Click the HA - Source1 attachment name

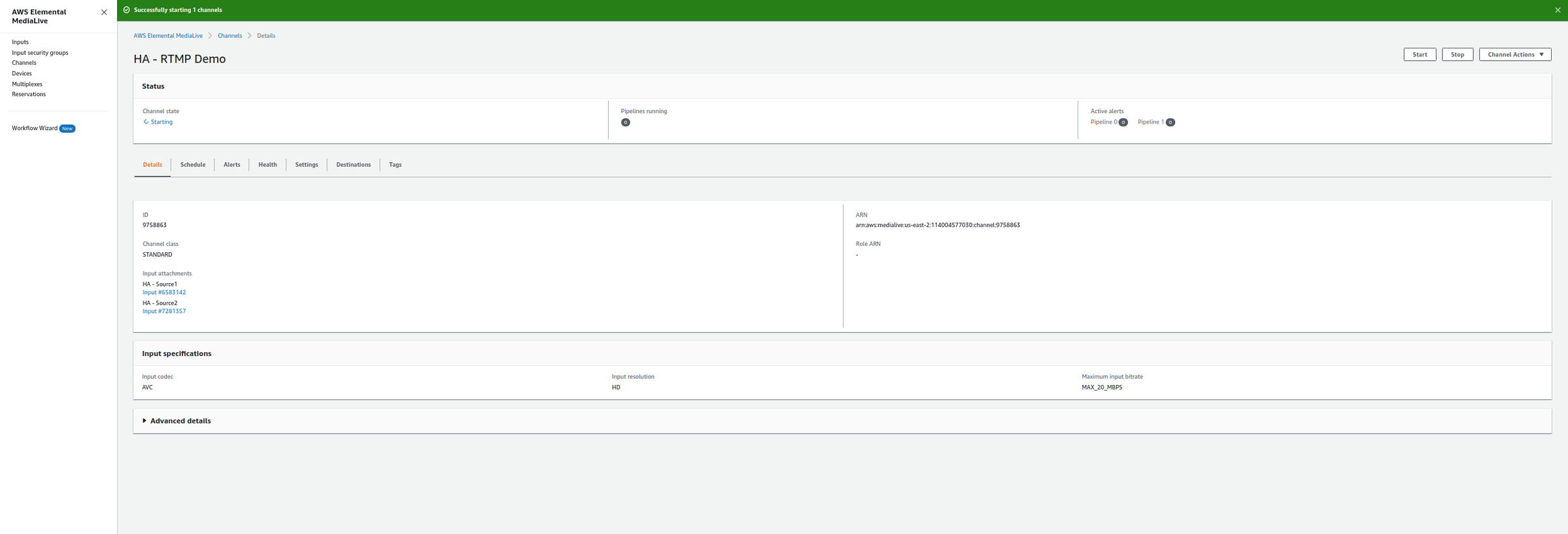pos(160,284)
